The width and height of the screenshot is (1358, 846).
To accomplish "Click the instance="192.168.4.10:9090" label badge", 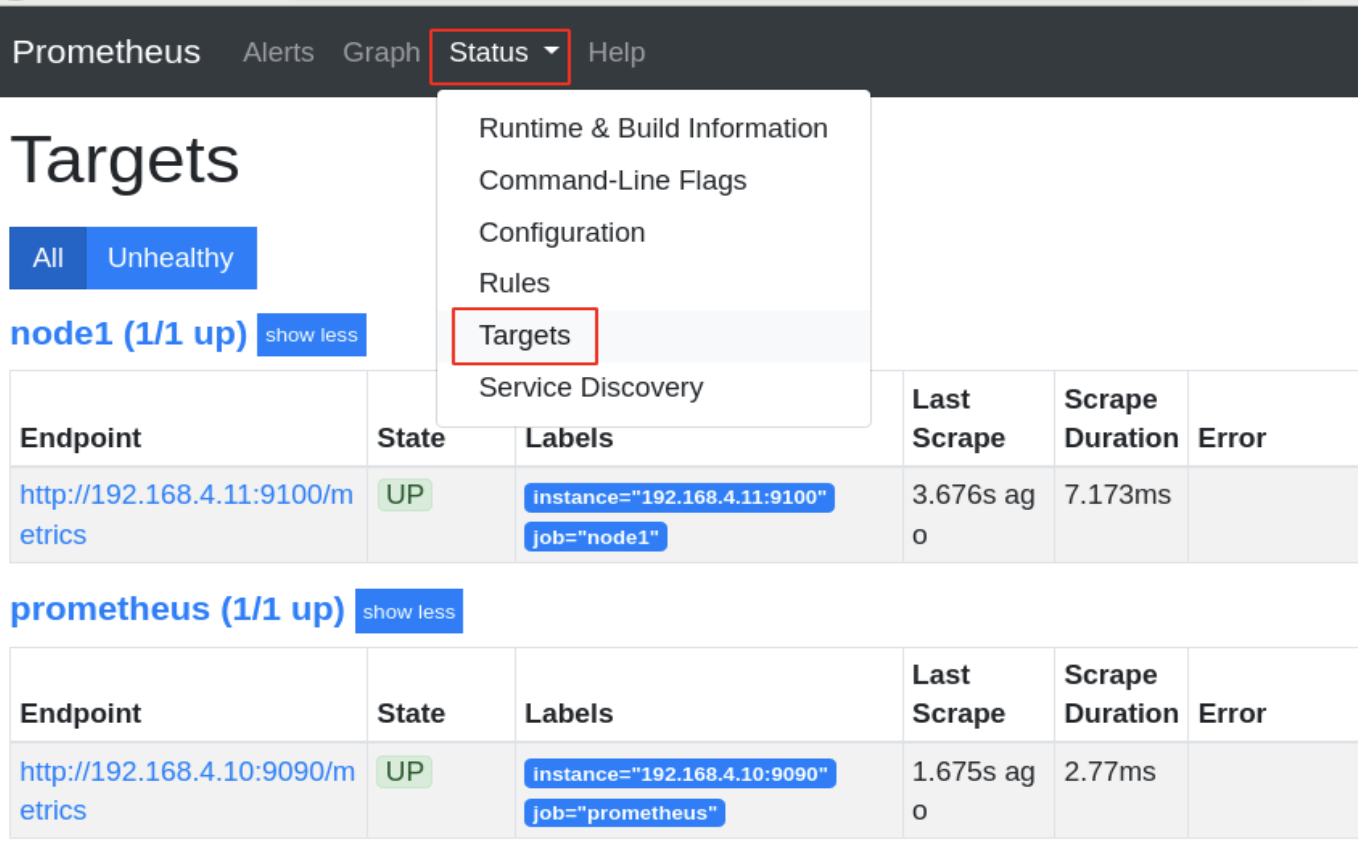I will 680,774.
